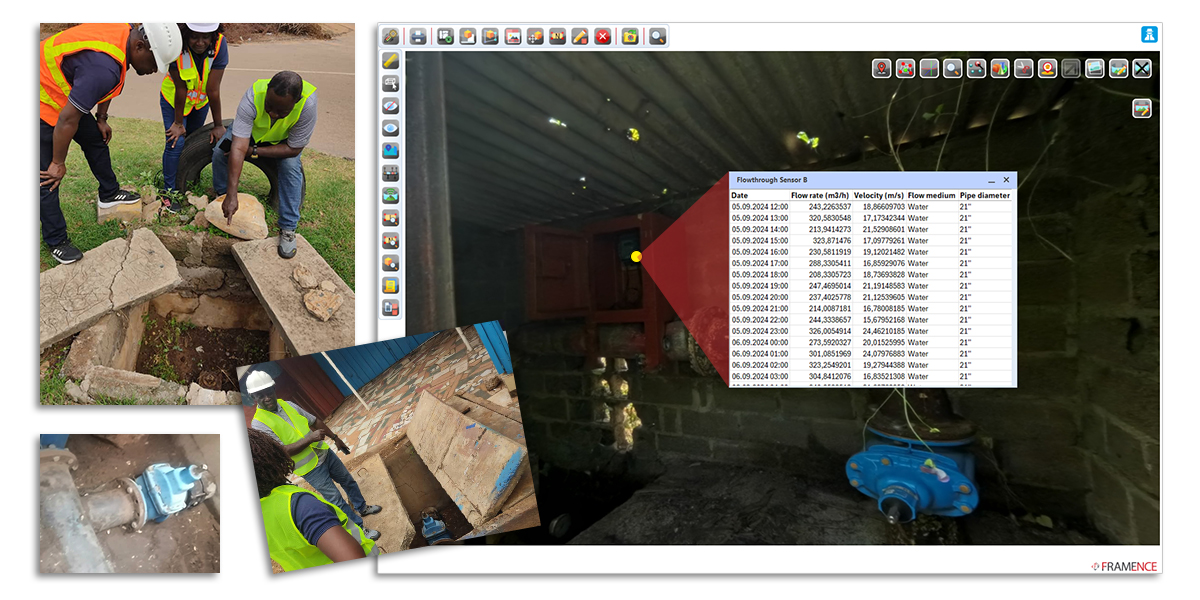Click the Flow rate (m3/h) column header
The width and height of the screenshot is (1200, 600).
point(820,196)
